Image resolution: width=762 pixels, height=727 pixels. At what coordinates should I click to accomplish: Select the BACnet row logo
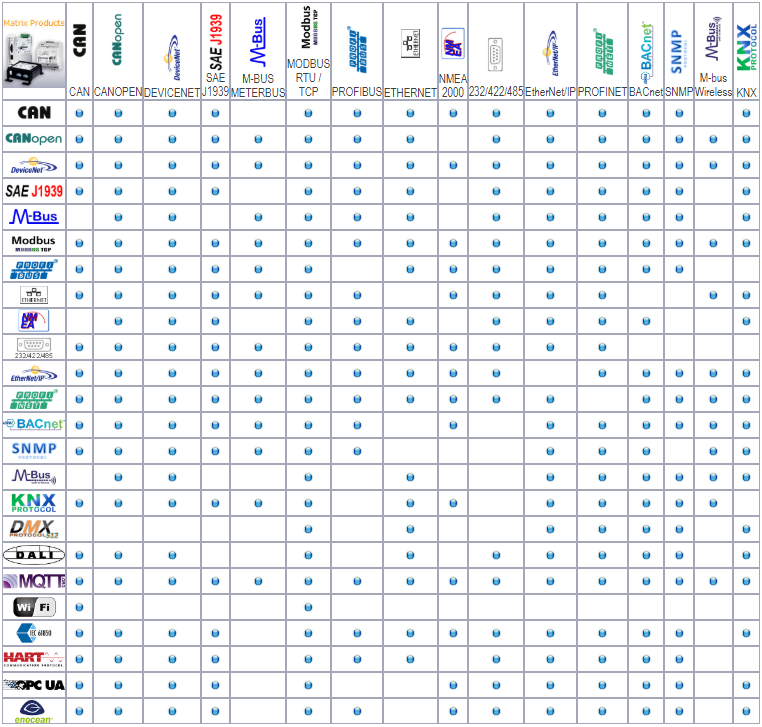[x=34, y=424]
